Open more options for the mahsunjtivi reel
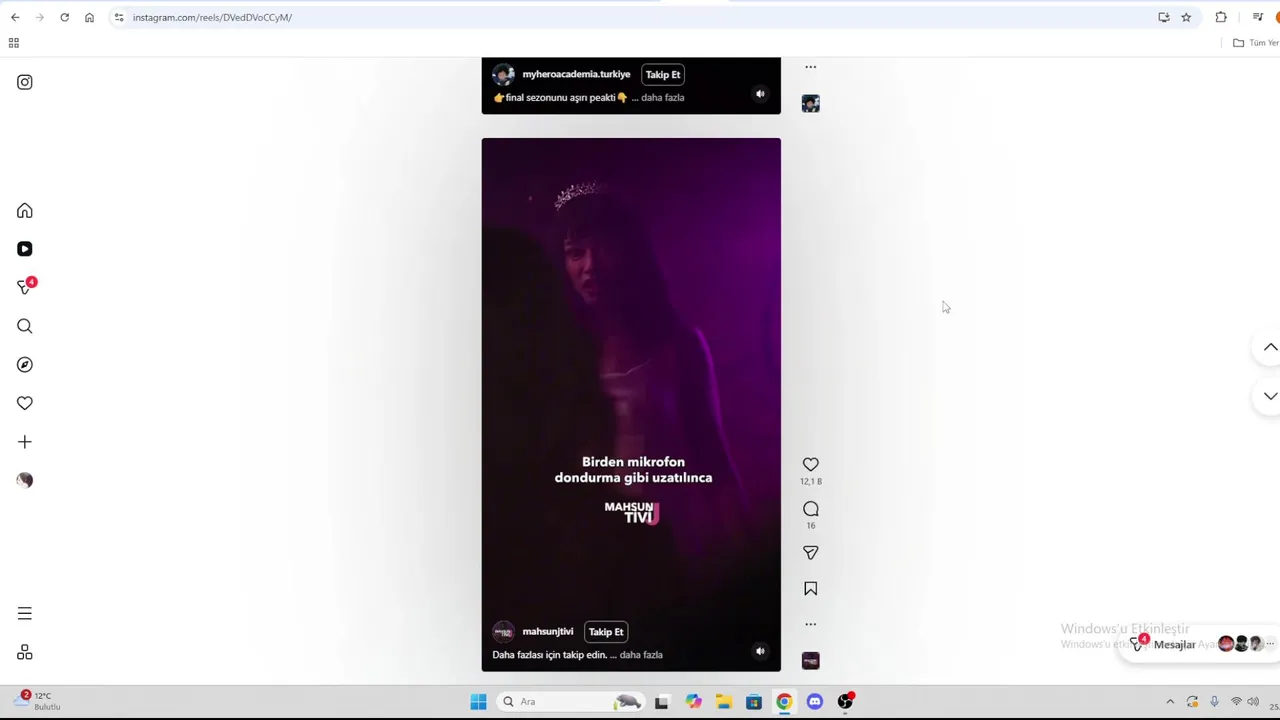Viewport: 1280px width, 720px height. point(810,624)
